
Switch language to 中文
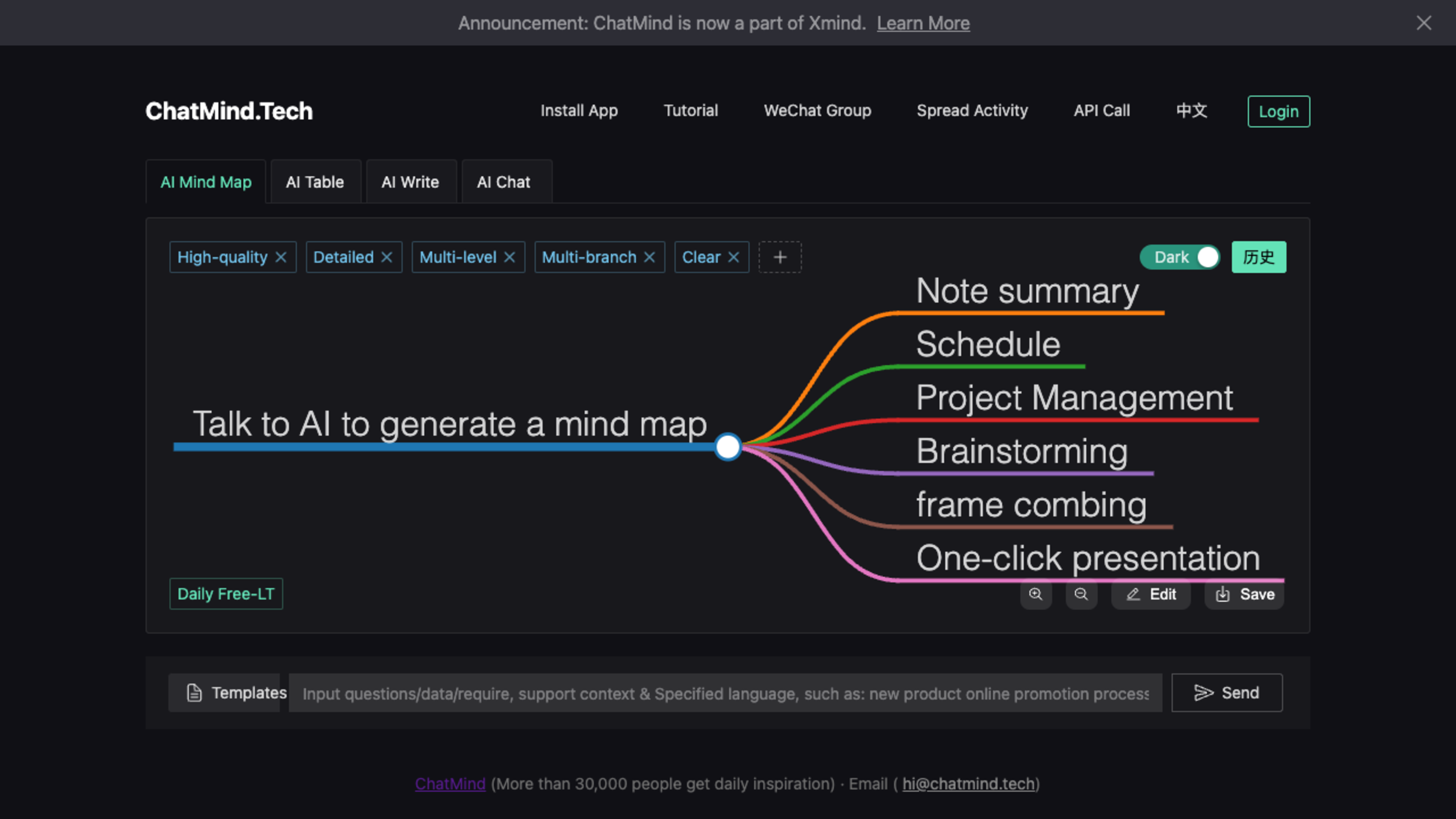(1191, 110)
